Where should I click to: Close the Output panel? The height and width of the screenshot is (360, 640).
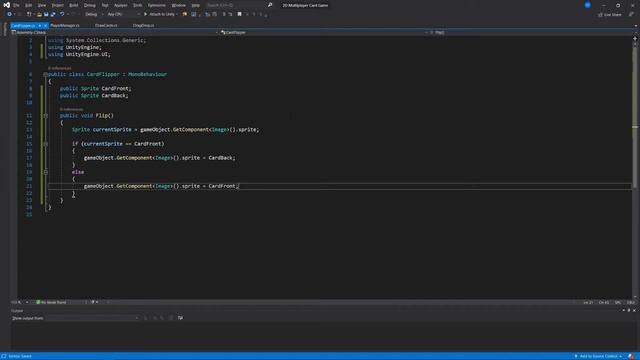634,311
